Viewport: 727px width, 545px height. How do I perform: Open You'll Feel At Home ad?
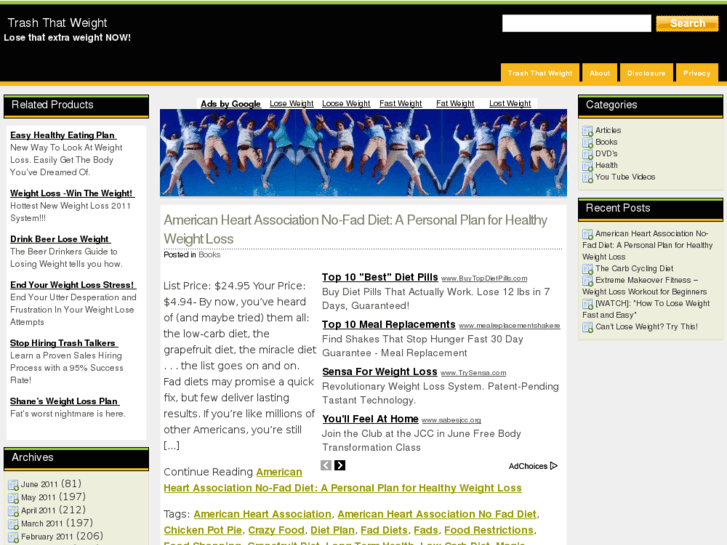point(370,419)
